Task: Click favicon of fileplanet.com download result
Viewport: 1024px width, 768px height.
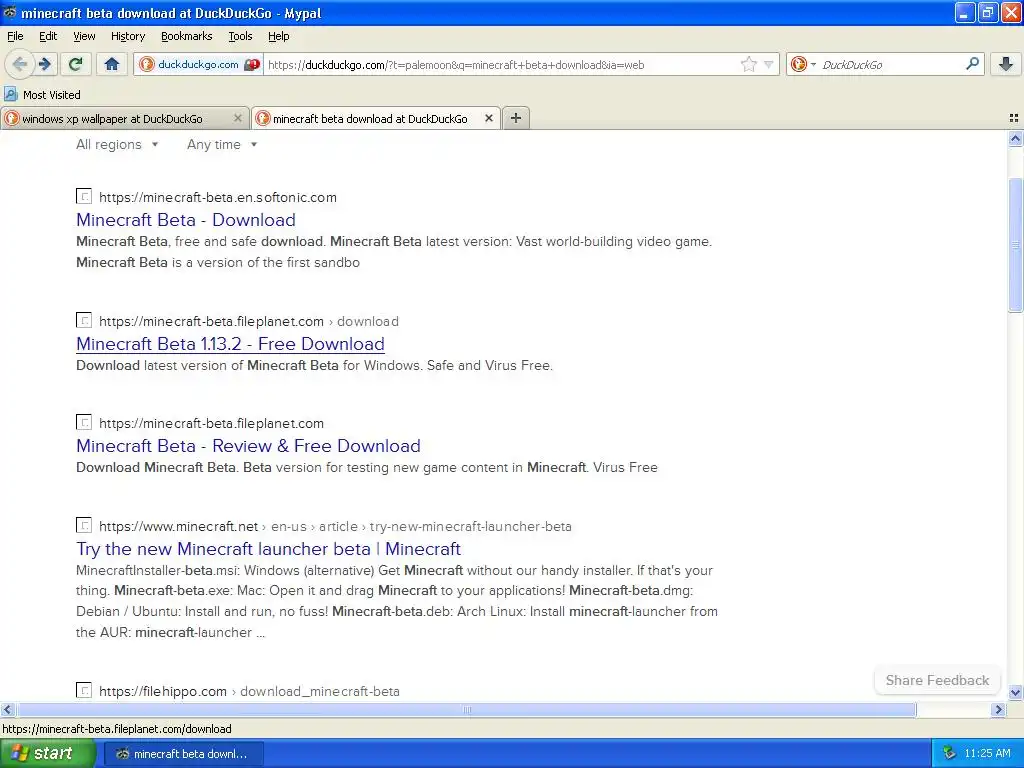Action: (84, 320)
